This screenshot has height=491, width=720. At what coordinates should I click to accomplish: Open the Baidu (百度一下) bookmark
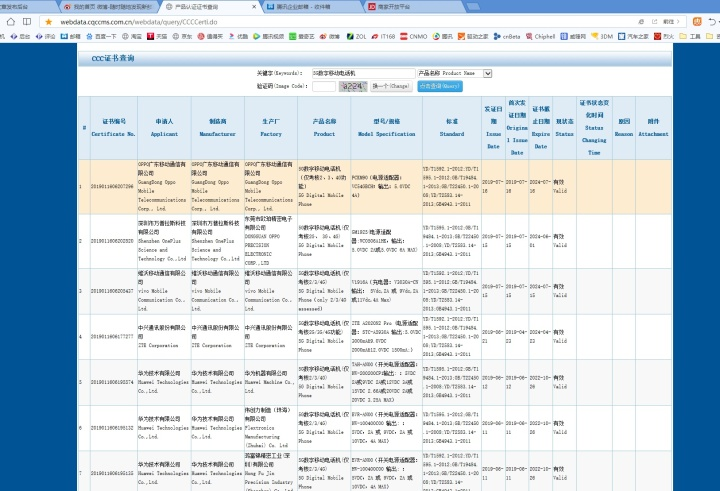tap(101, 36)
